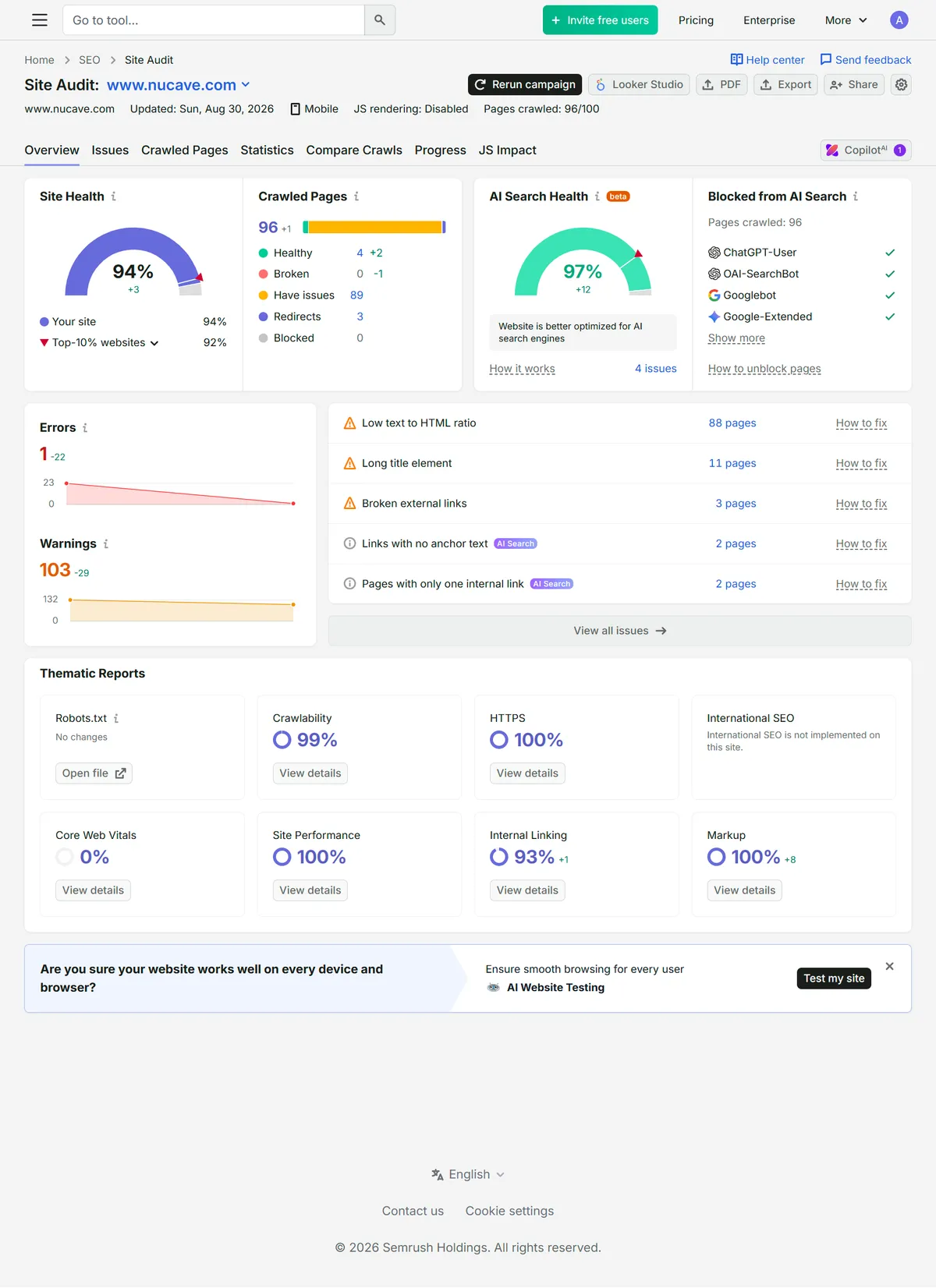Screen dimensions: 936x1288
Task: Click the Crawled Pages info icon
Action: [x=356, y=196]
